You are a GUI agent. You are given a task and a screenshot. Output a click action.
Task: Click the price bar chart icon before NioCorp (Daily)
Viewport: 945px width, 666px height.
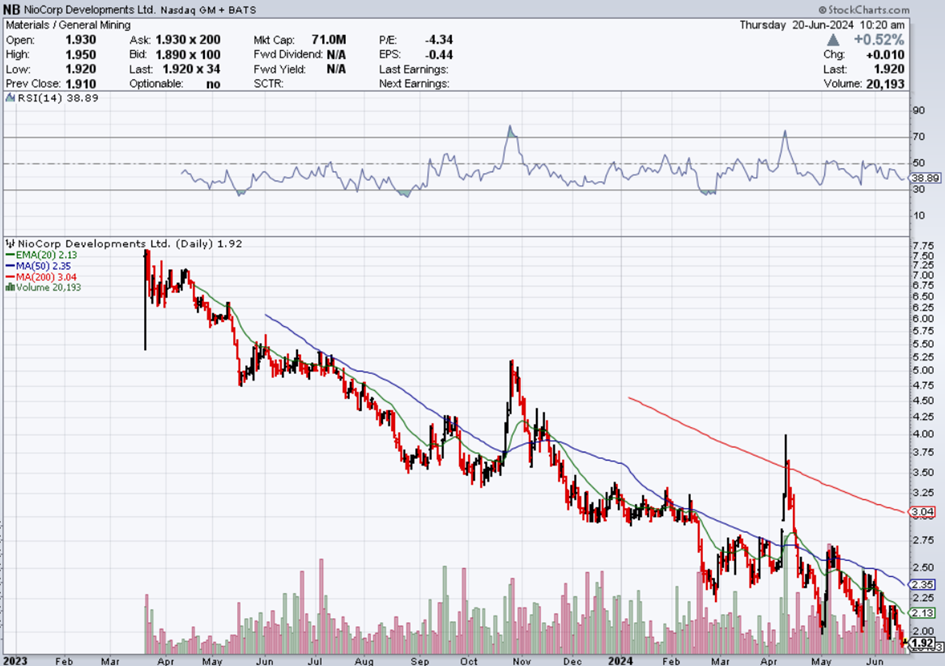[10, 243]
